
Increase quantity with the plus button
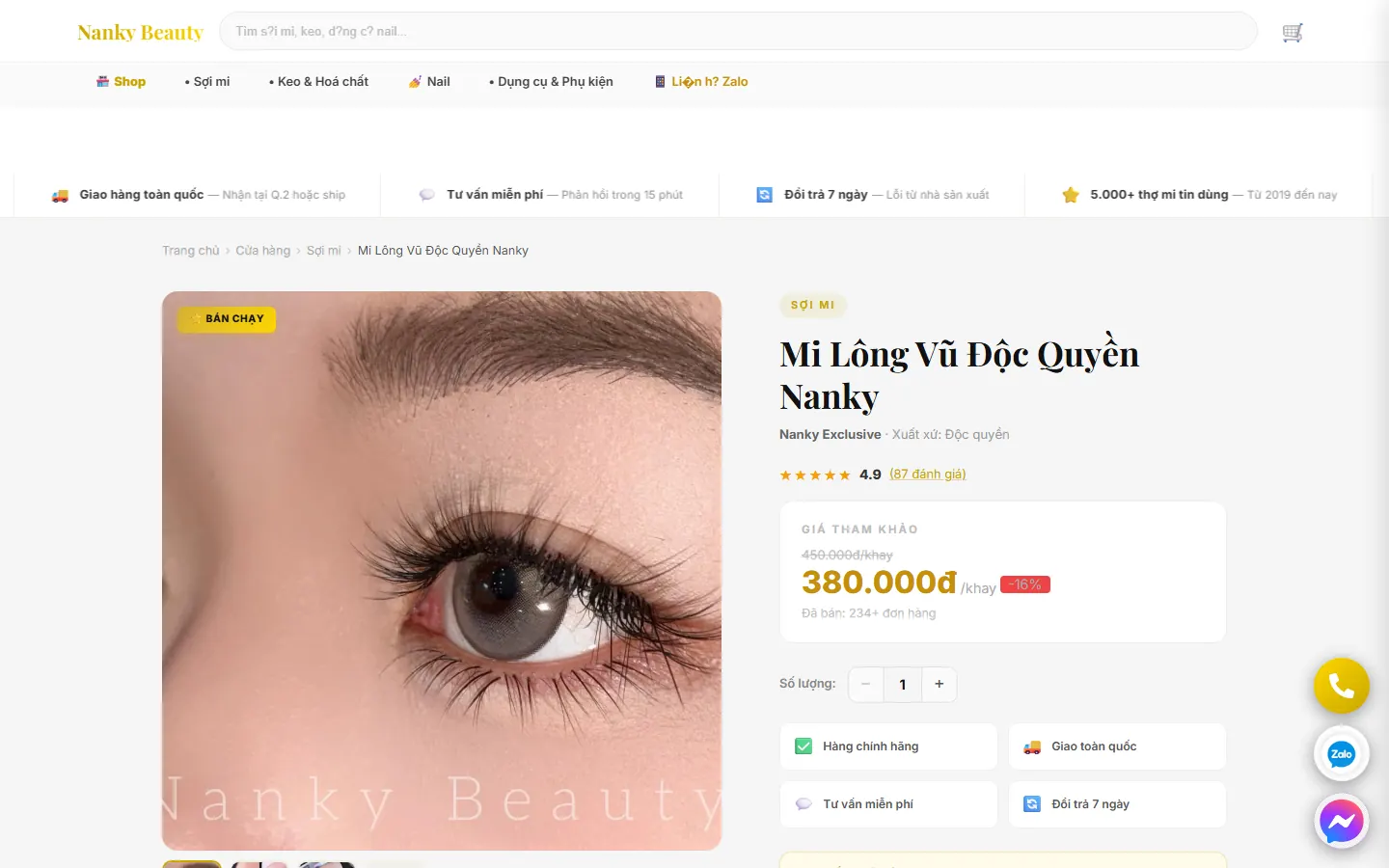click(x=940, y=685)
